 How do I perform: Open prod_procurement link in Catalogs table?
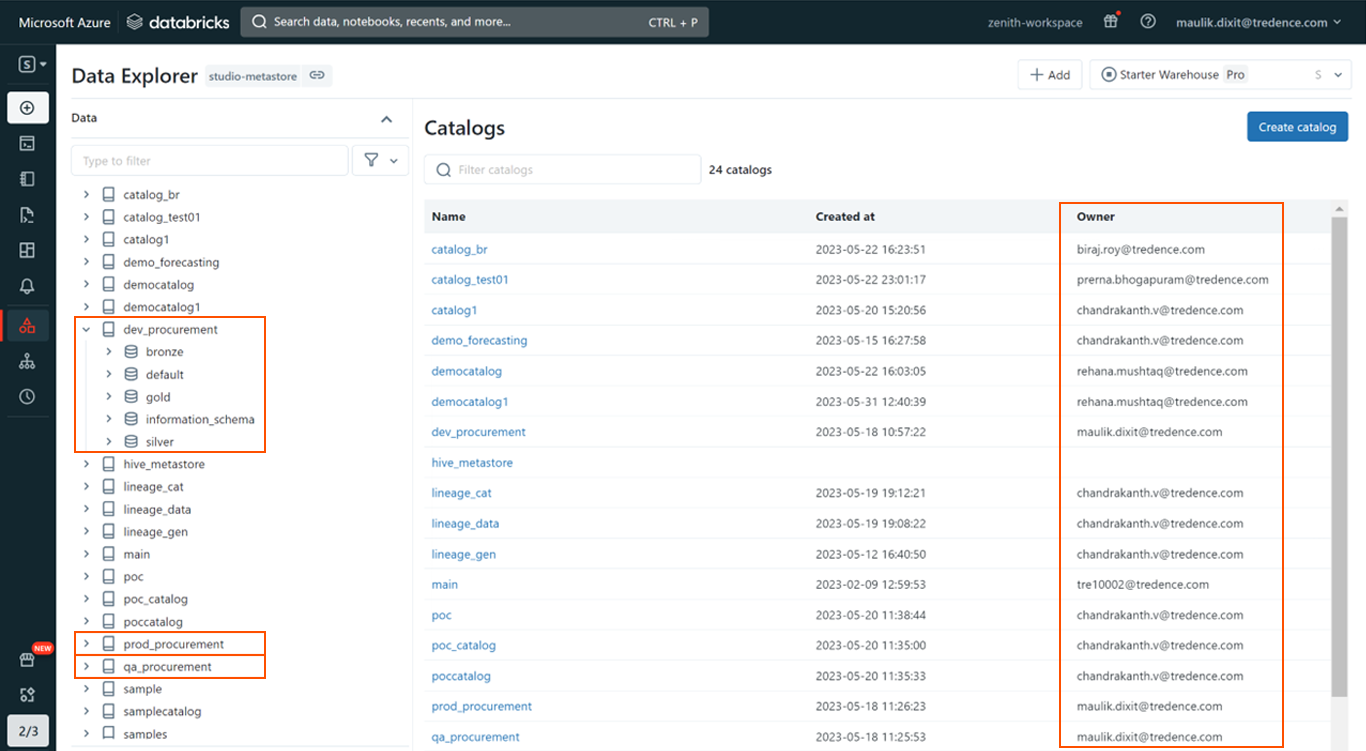tap(481, 706)
